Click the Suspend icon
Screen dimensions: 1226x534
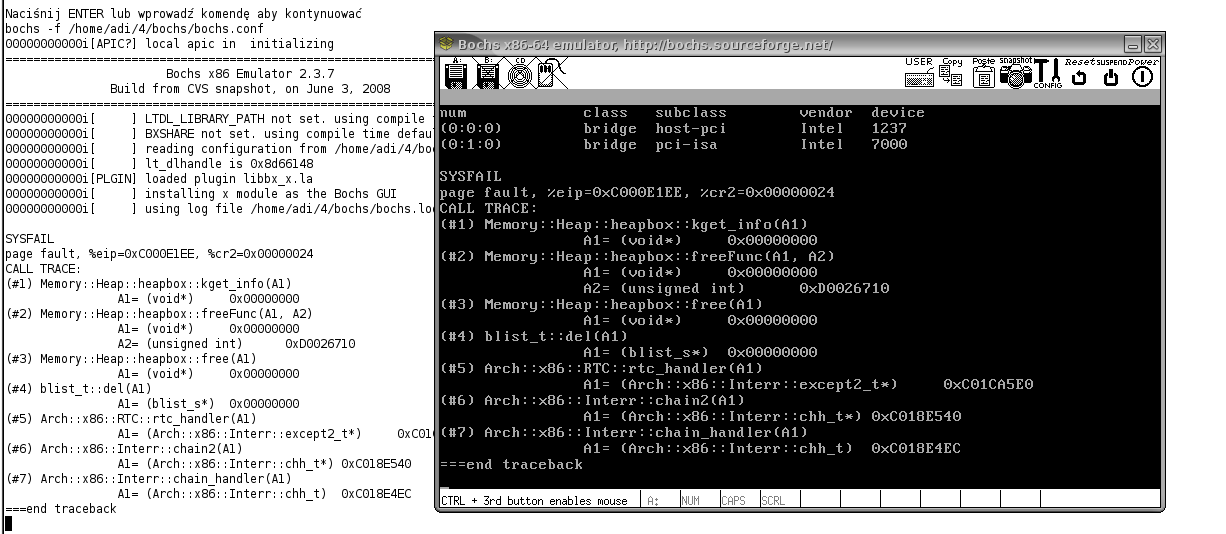pyautogui.click(x=1110, y=74)
